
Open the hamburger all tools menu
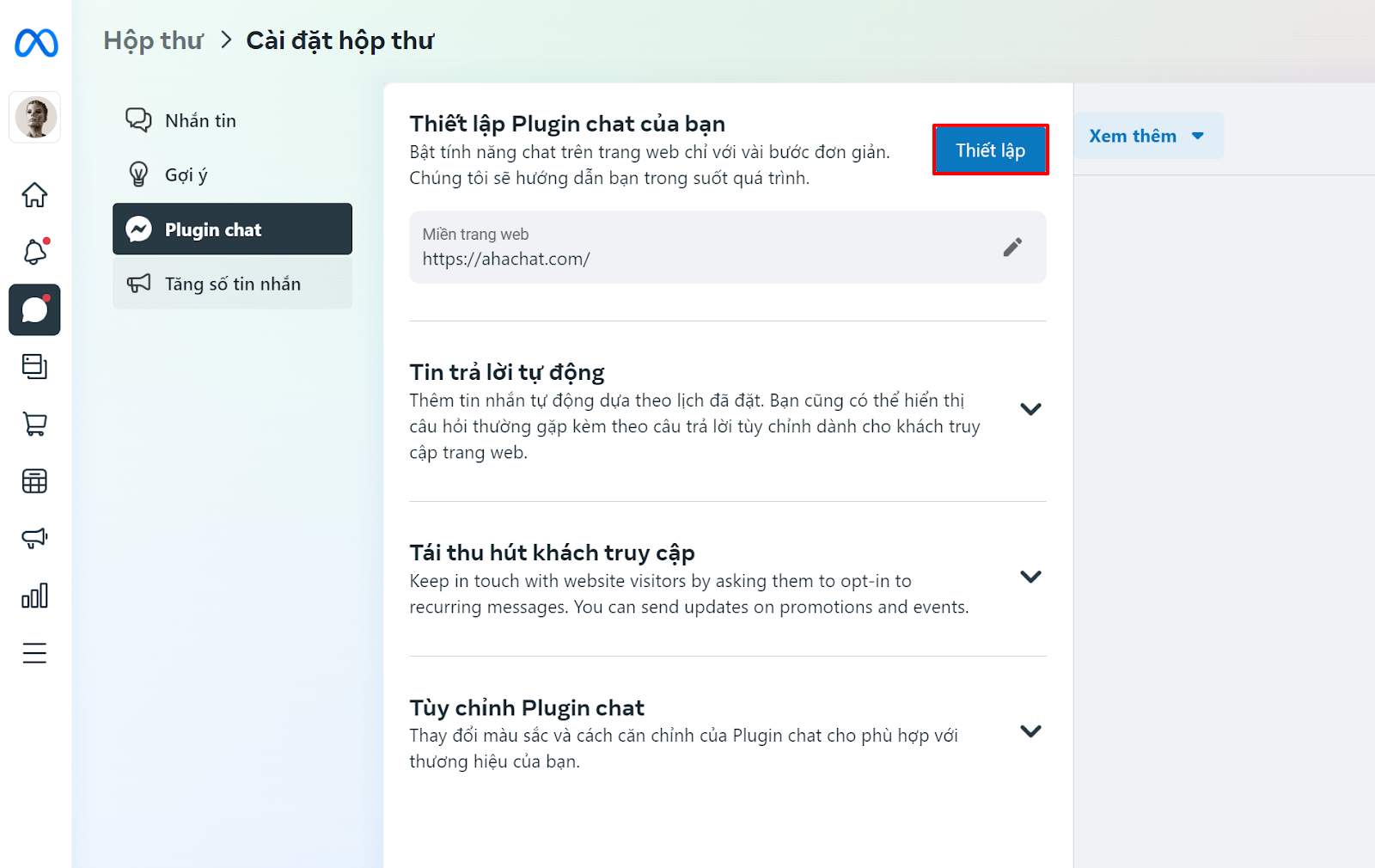click(34, 653)
